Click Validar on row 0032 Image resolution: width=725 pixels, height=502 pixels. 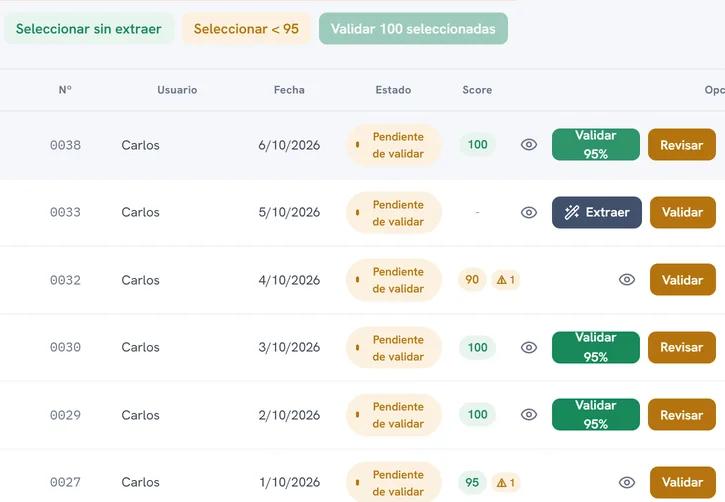[x=682, y=280]
